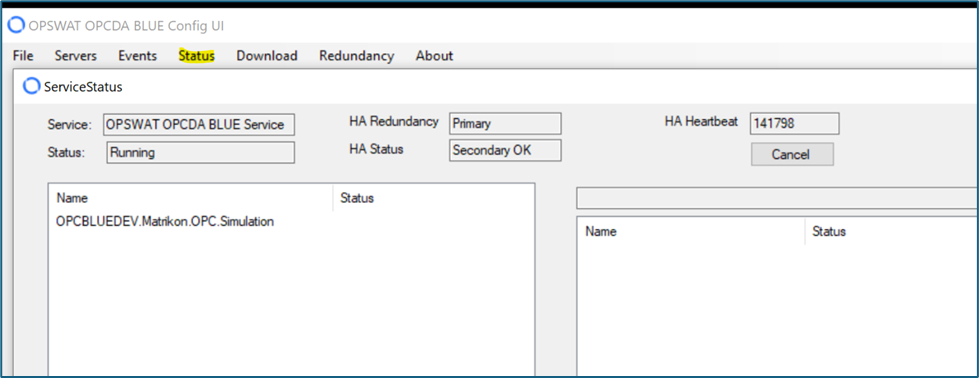Click the empty bar above the right list

(777, 199)
